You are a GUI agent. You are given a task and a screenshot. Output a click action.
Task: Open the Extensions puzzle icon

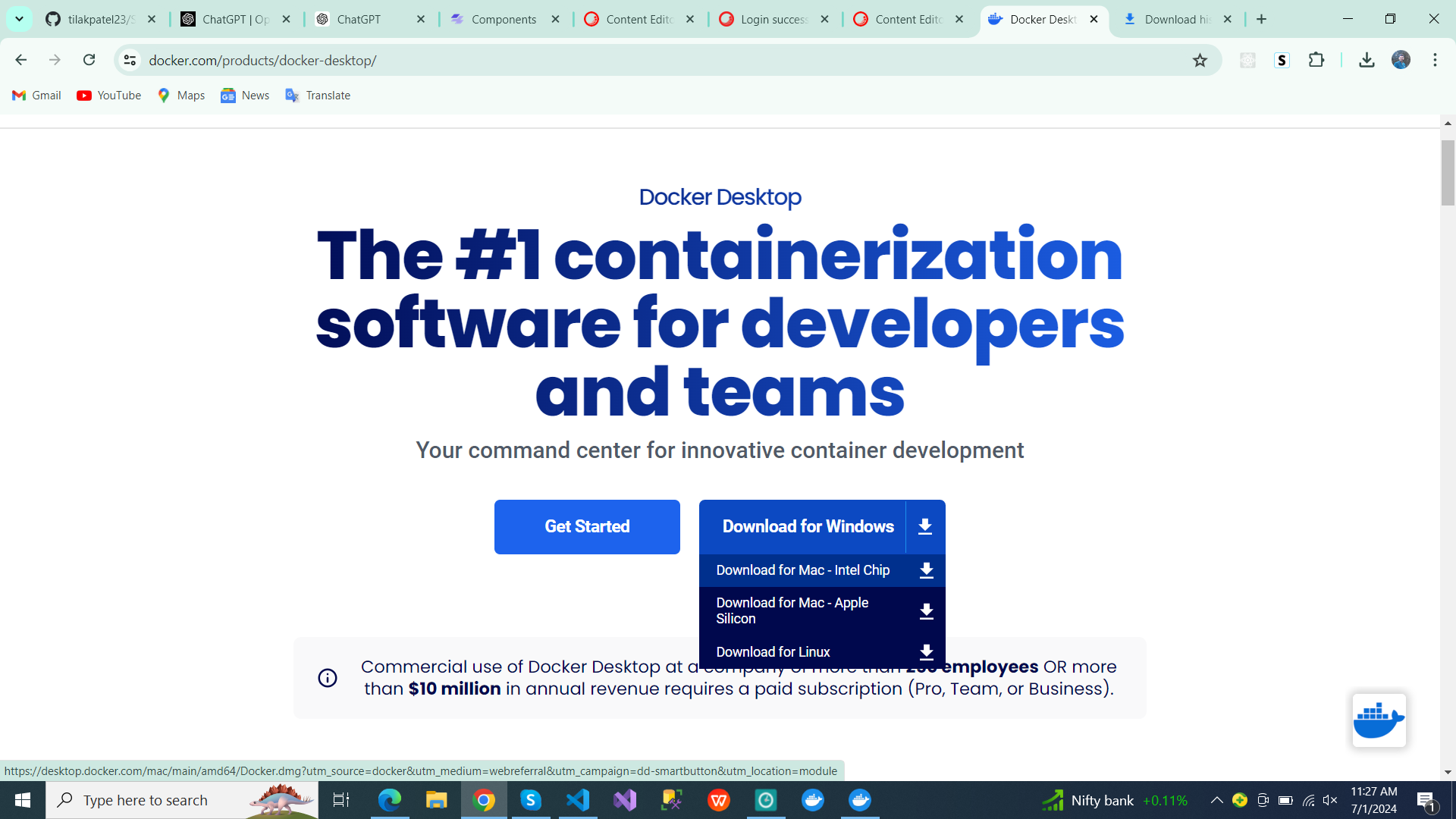[1316, 61]
